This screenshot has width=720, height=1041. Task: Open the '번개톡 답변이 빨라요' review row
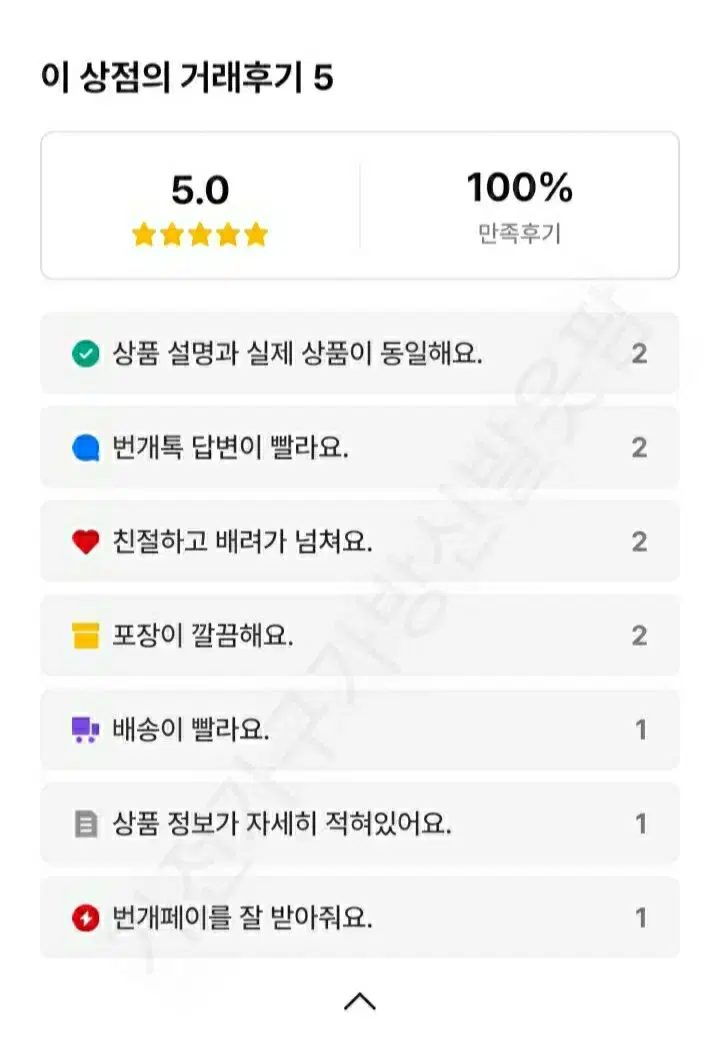(360, 447)
